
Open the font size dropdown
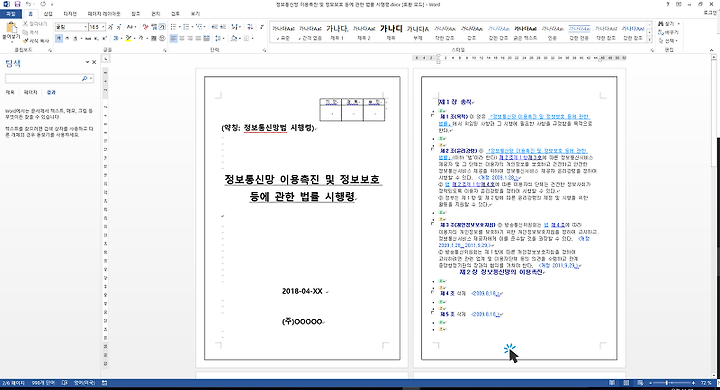tap(103, 27)
